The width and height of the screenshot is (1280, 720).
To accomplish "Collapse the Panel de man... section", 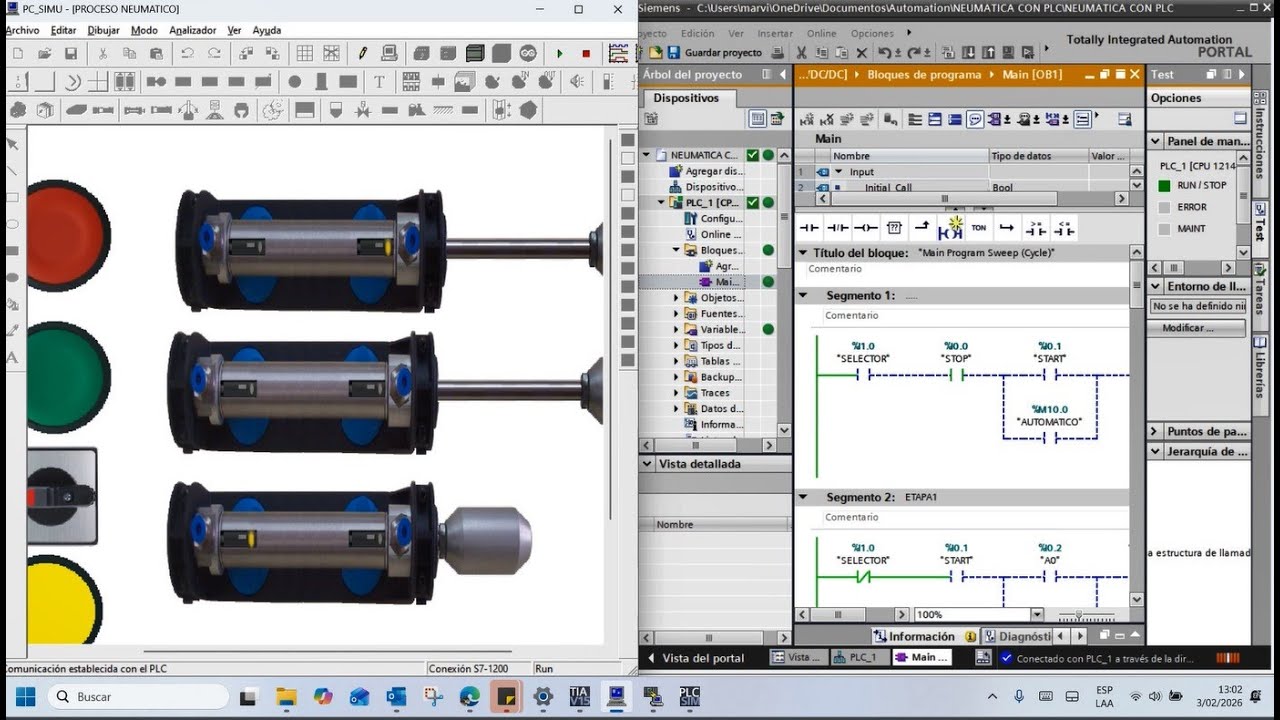I will point(1156,142).
